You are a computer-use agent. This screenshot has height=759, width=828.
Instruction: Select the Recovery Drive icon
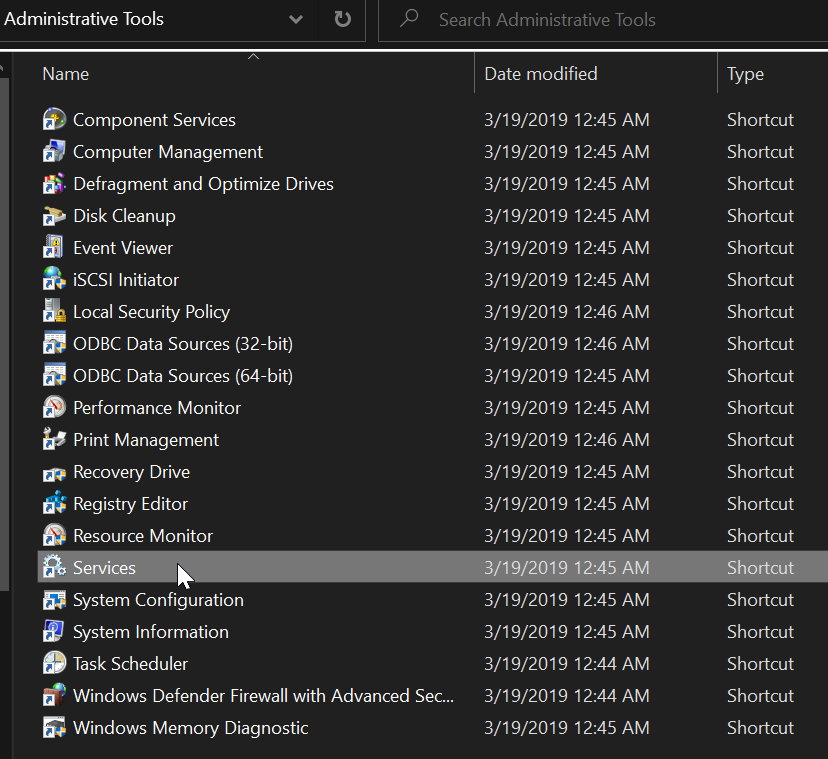click(54, 472)
